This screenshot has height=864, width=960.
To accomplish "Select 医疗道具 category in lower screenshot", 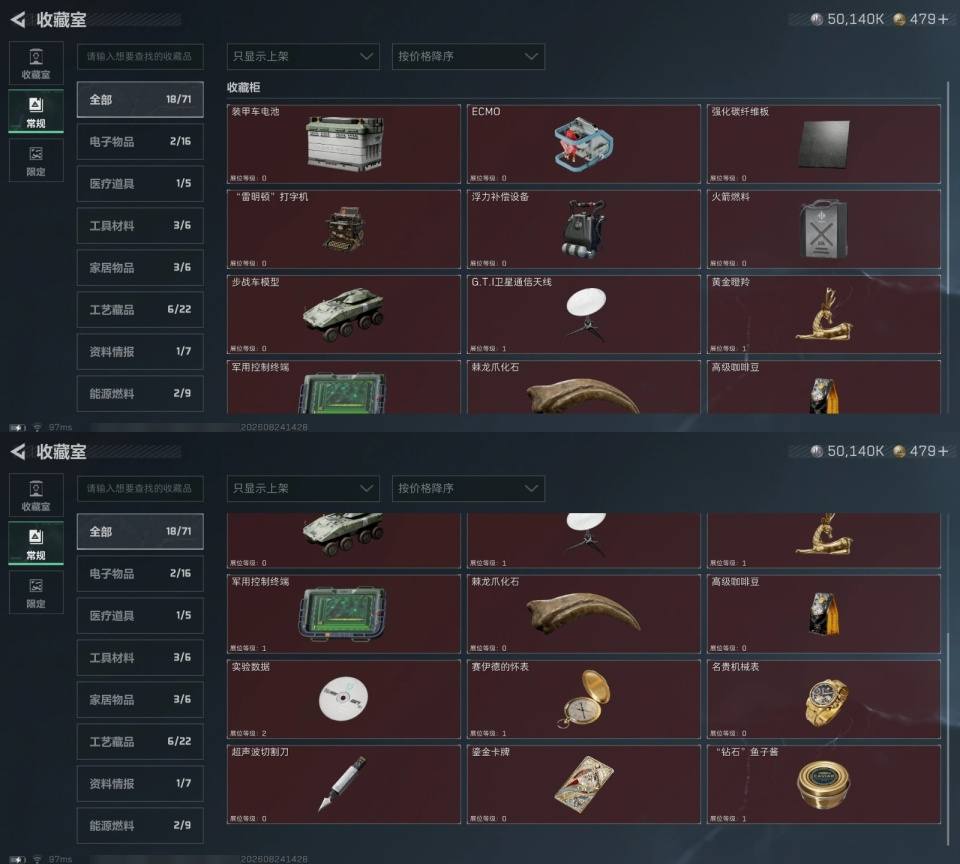I will coord(140,615).
